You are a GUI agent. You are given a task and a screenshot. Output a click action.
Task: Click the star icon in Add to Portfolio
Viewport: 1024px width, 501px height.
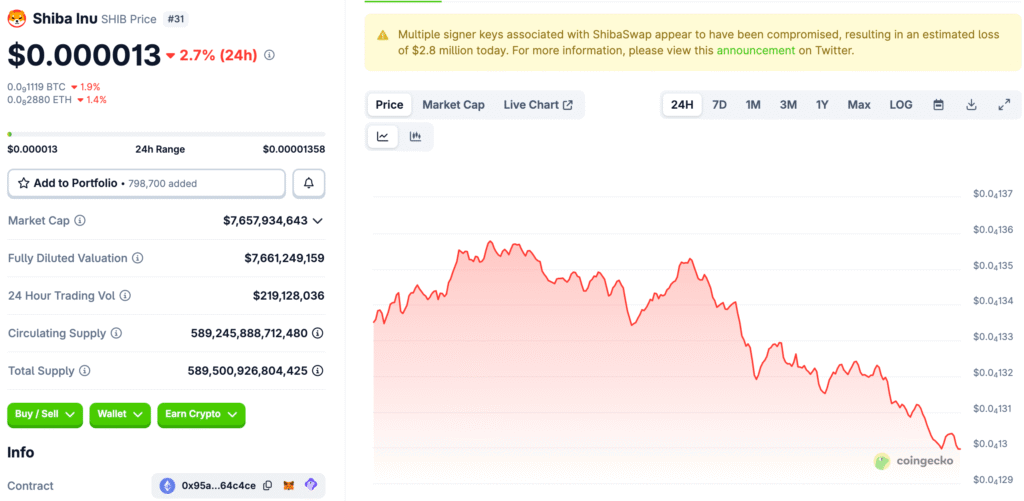(x=24, y=184)
